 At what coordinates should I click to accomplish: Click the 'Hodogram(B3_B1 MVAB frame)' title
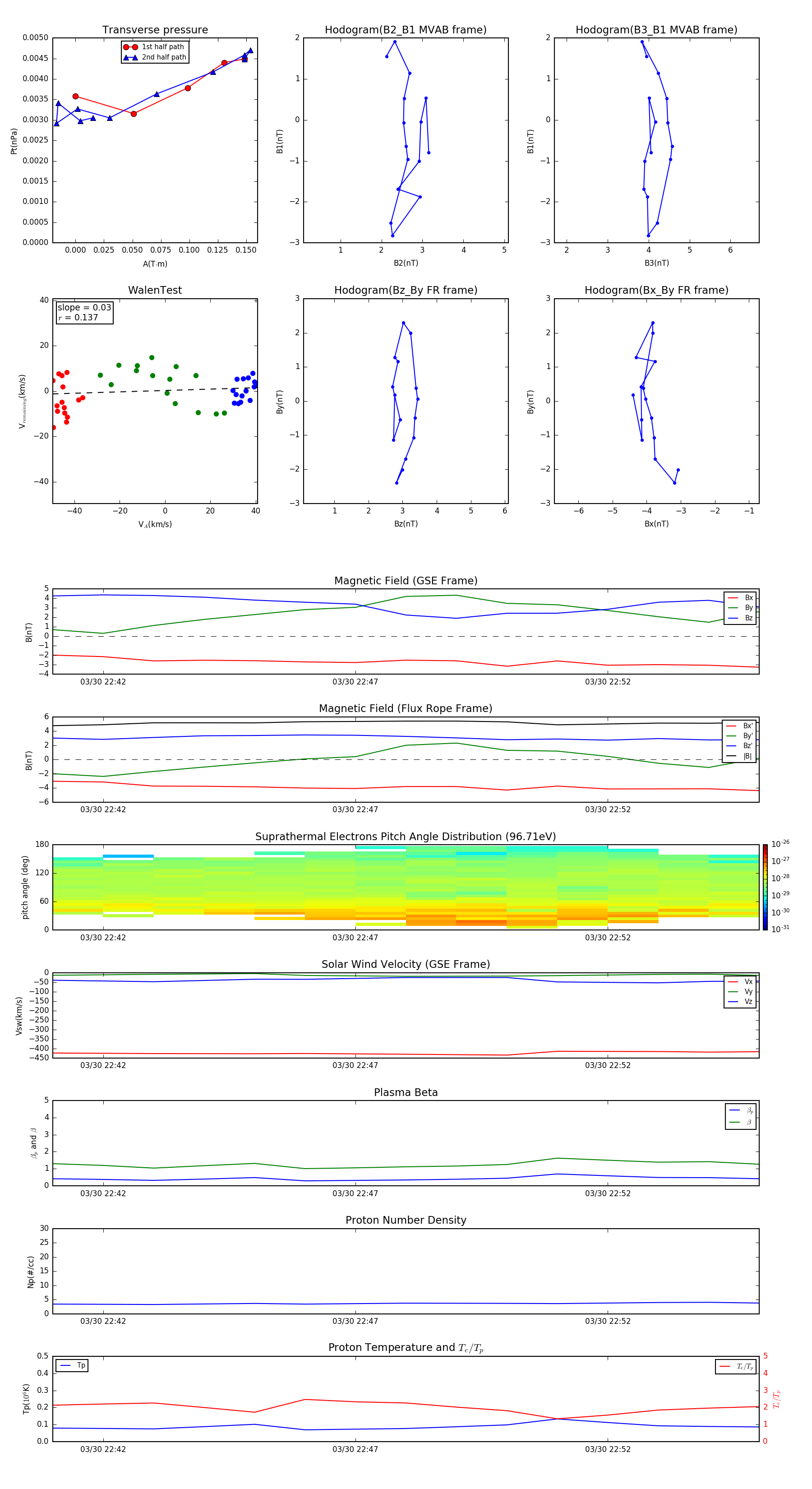click(656, 30)
